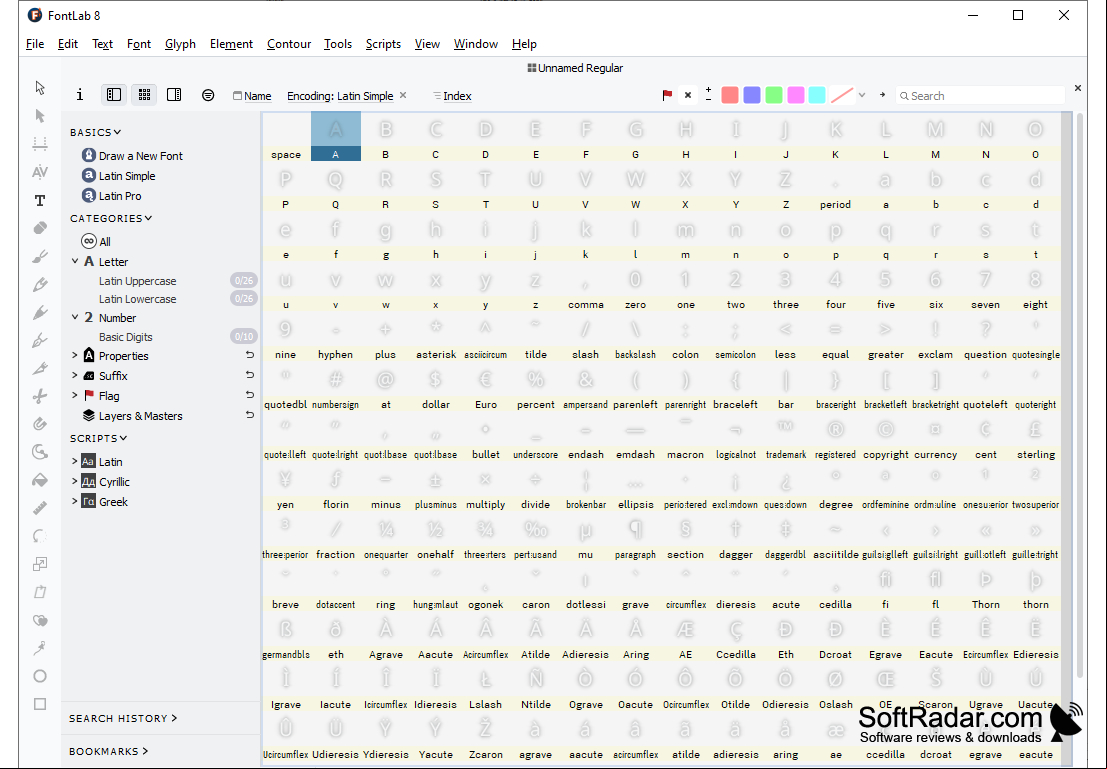The image size is (1107, 769).
Task: Collapse the SCRIPTS section
Action: tap(98, 438)
